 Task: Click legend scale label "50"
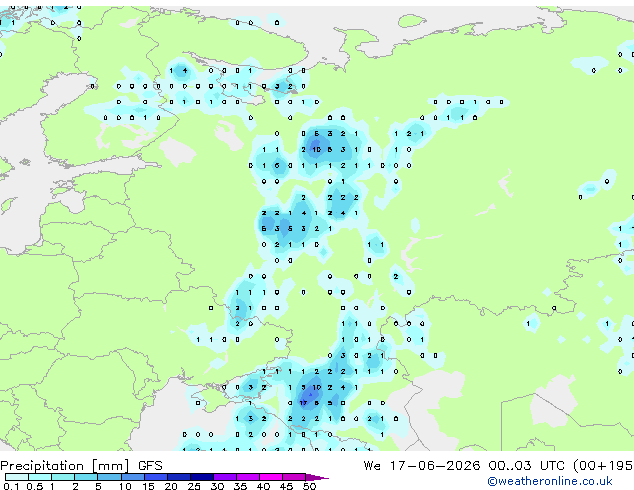pos(309,486)
